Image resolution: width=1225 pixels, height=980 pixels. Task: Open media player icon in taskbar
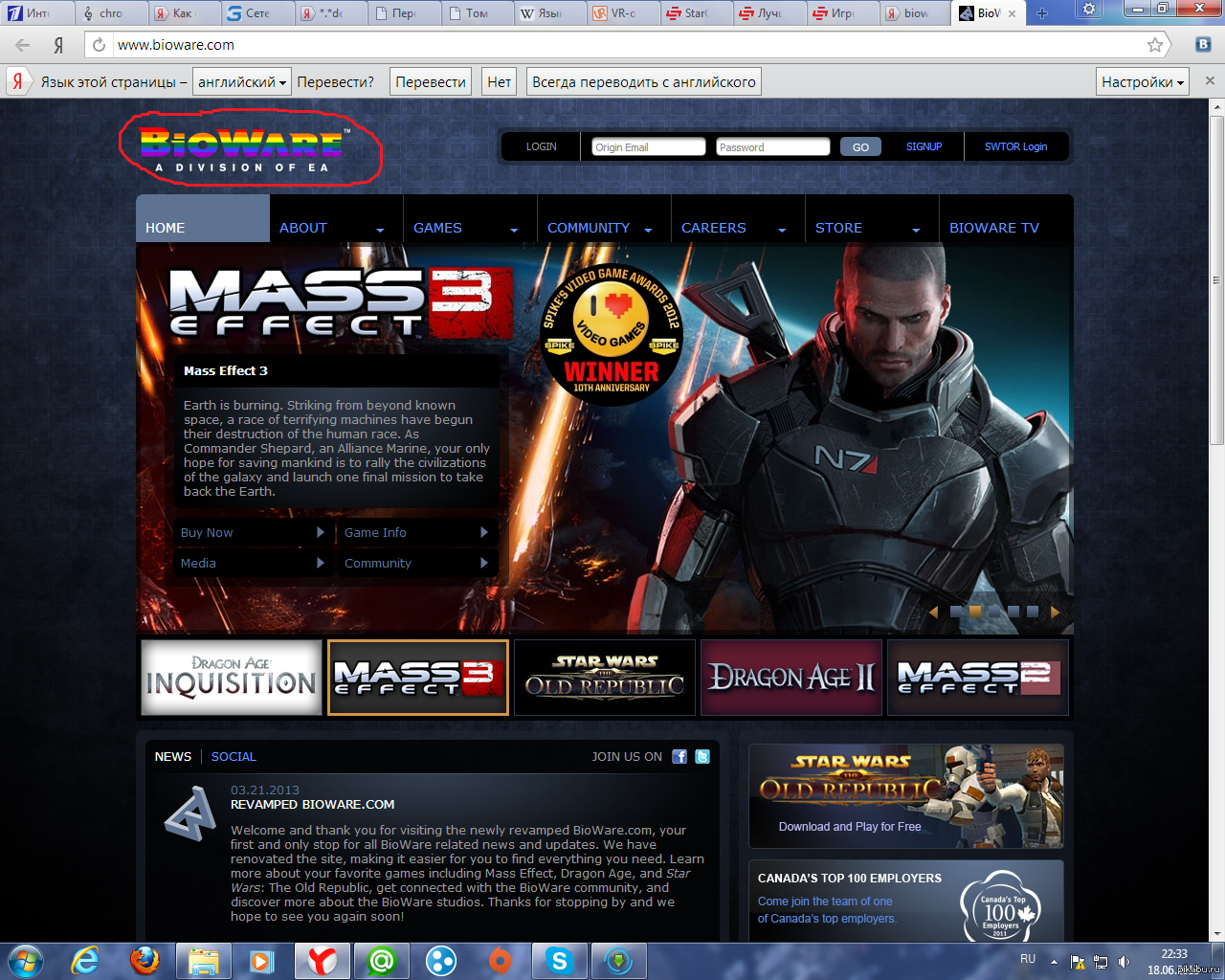(x=263, y=961)
